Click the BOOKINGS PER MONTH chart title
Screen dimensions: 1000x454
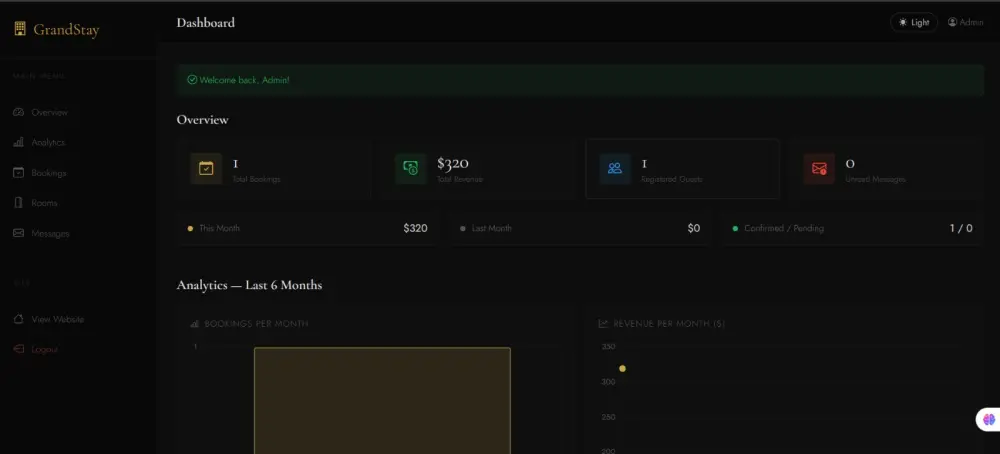point(256,324)
